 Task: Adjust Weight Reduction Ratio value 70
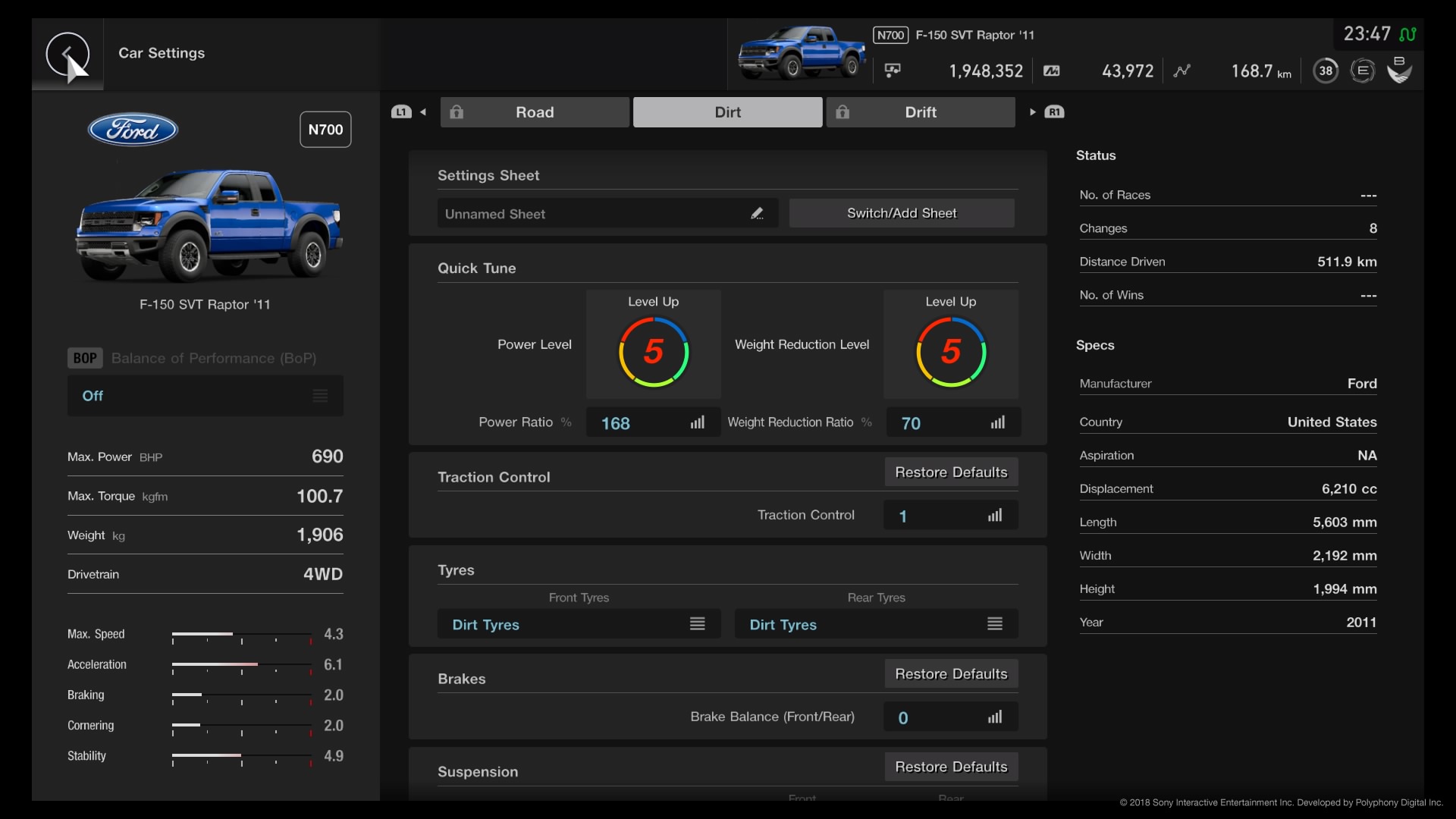point(952,422)
